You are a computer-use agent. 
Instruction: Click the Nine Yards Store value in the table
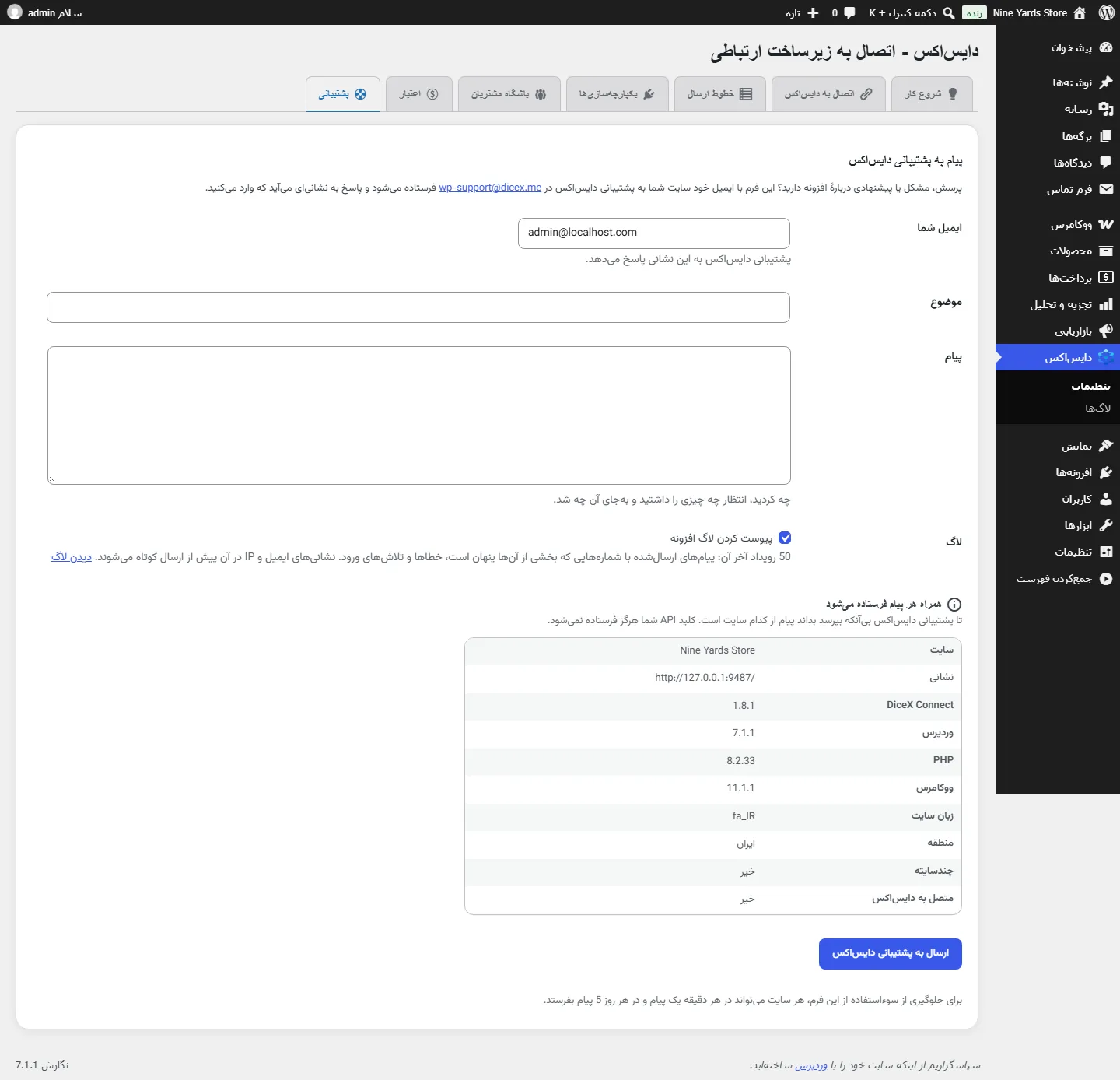[x=717, y=650]
